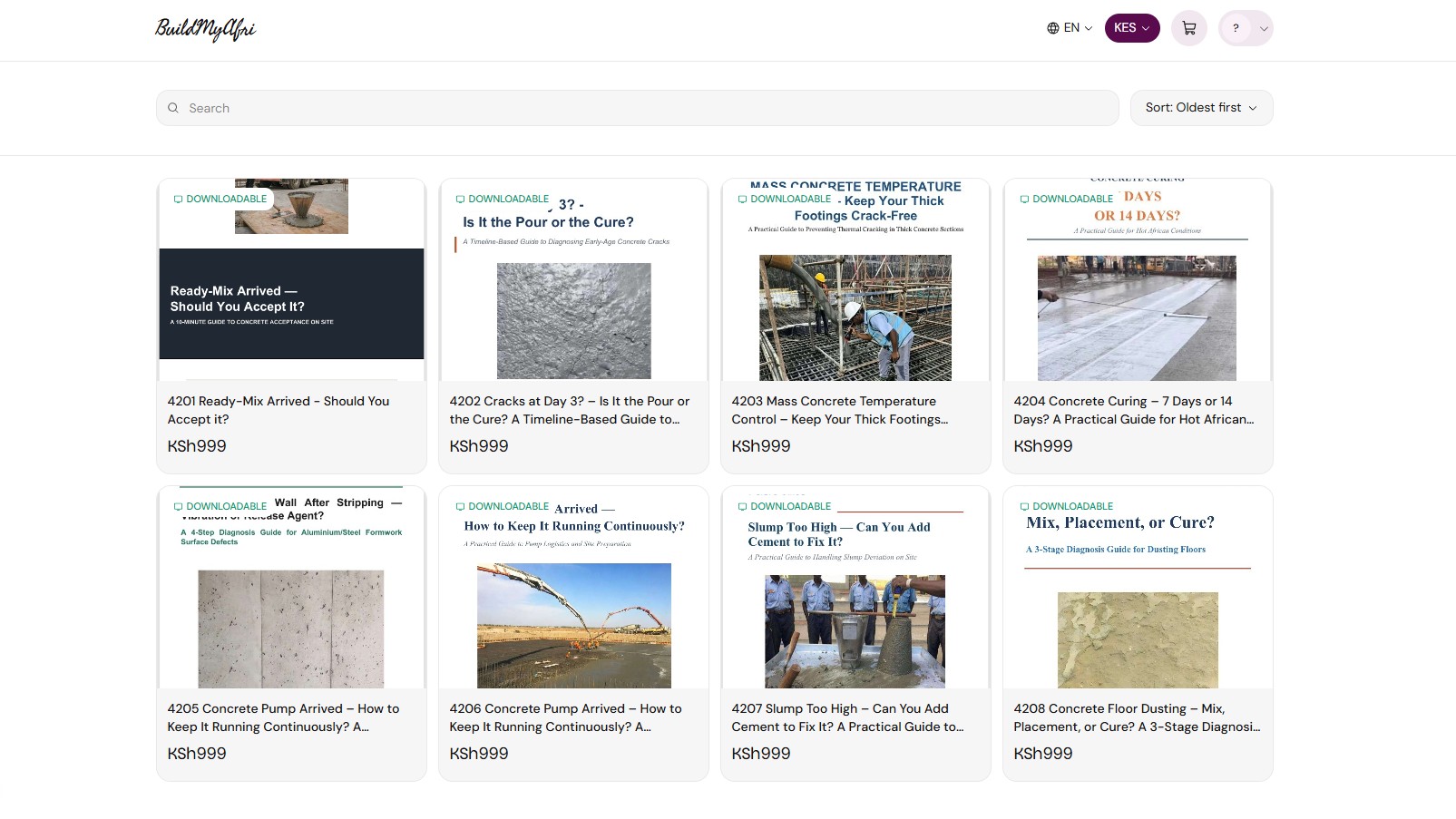The width and height of the screenshot is (1456, 819).
Task: Click DOWNLOADABLE badge on 4206 card
Action: [x=503, y=506]
